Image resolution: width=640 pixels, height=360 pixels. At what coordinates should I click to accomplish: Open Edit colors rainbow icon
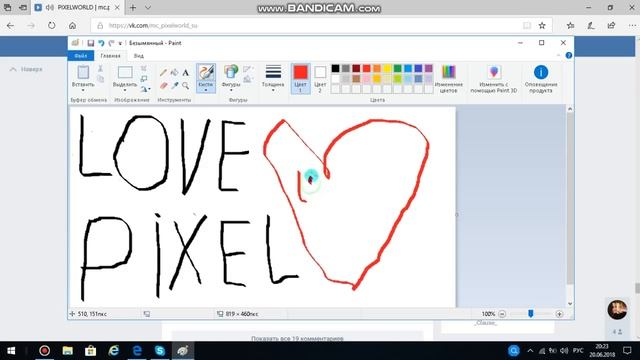tap(448, 72)
